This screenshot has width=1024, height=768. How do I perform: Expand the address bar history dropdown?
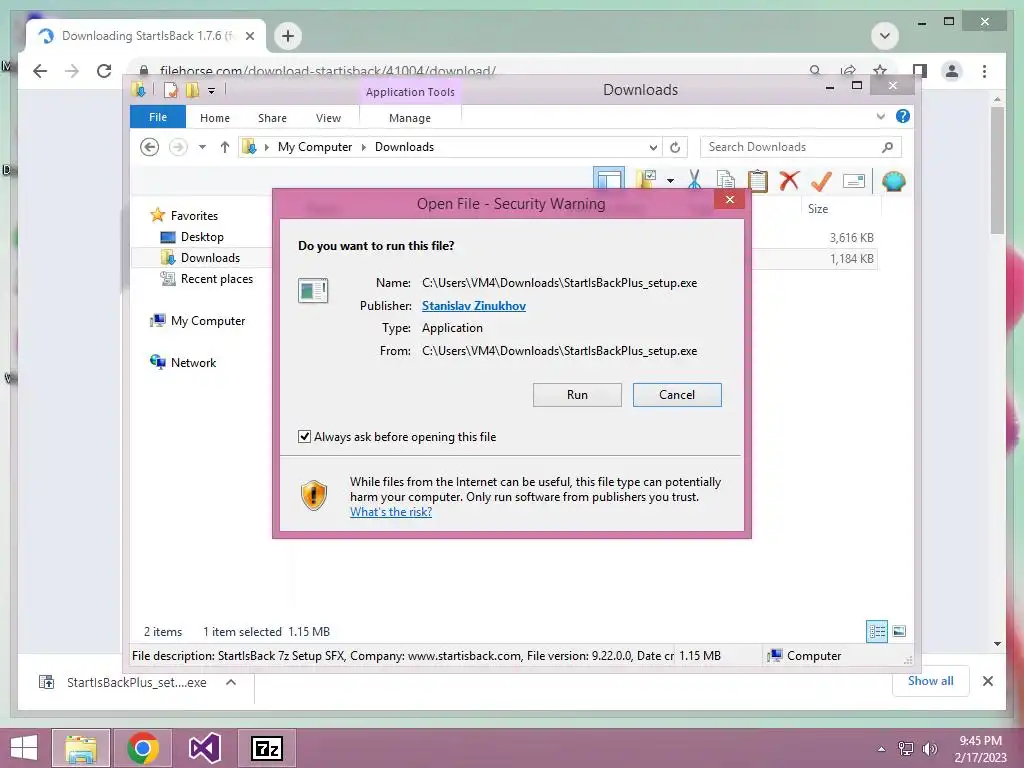point(652,148)
